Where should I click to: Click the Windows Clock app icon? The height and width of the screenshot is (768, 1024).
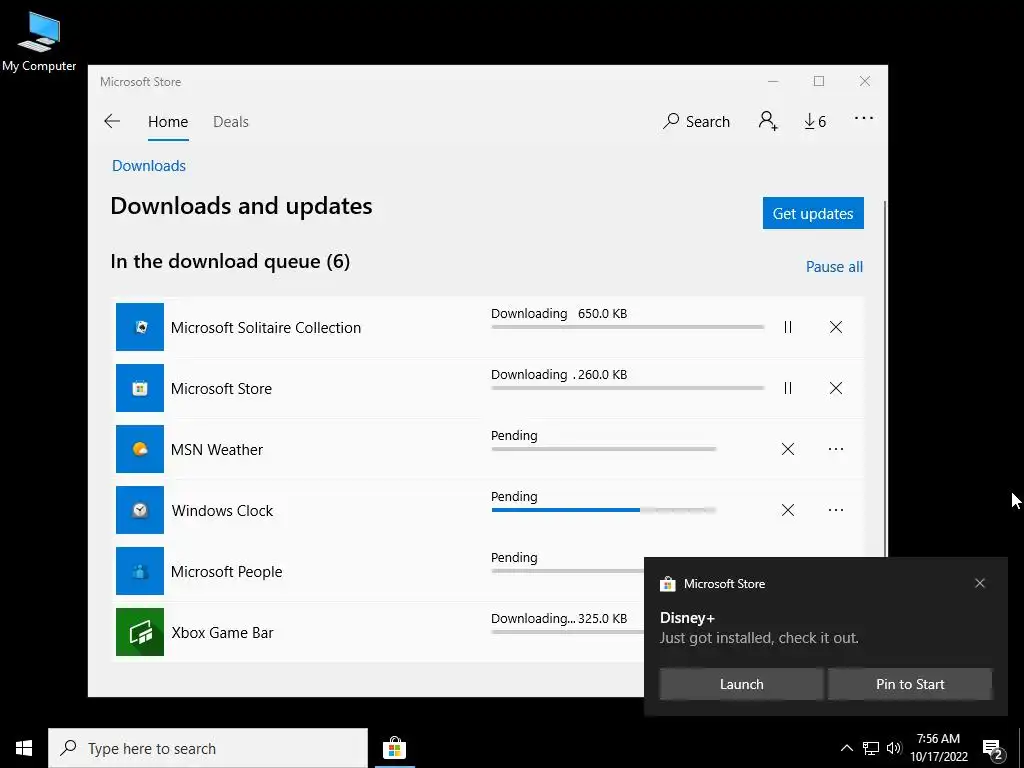[x=140, y=510]
